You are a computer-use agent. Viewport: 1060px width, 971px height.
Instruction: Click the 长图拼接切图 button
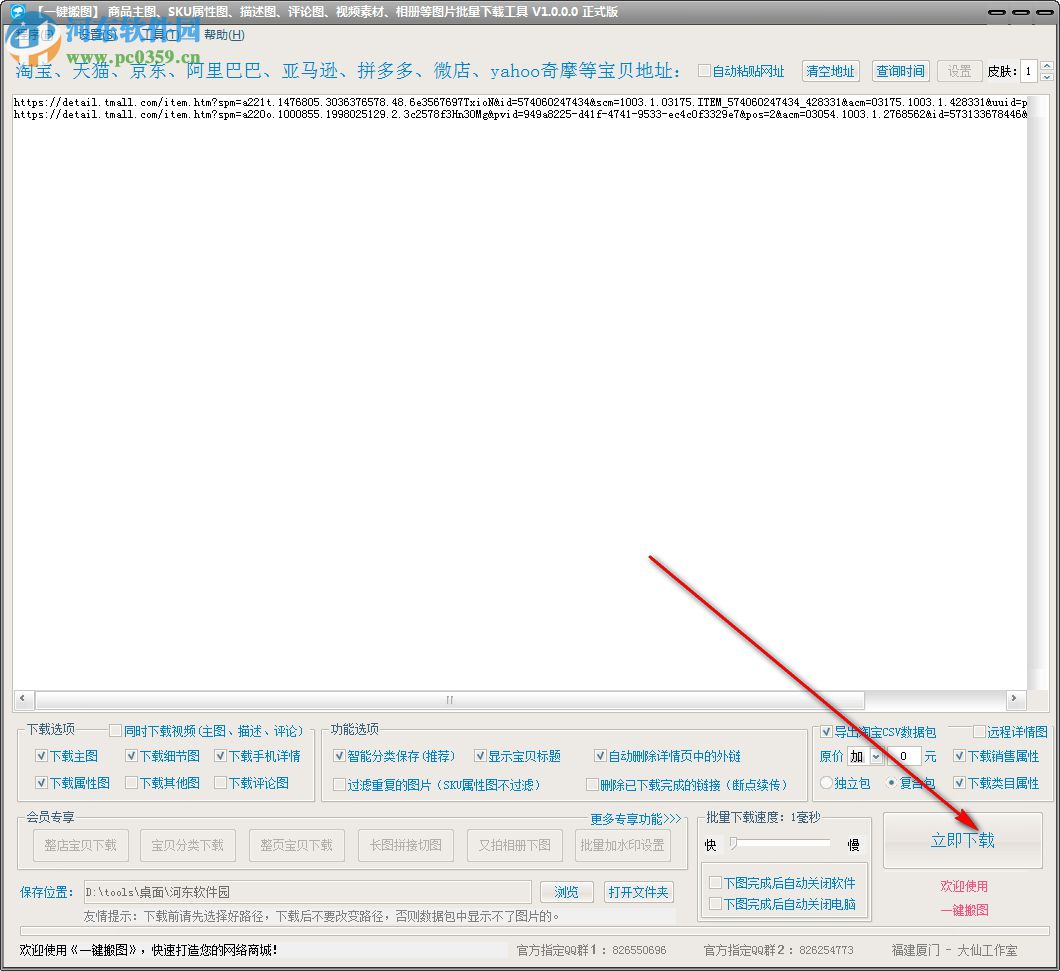[x=406, y=845]
